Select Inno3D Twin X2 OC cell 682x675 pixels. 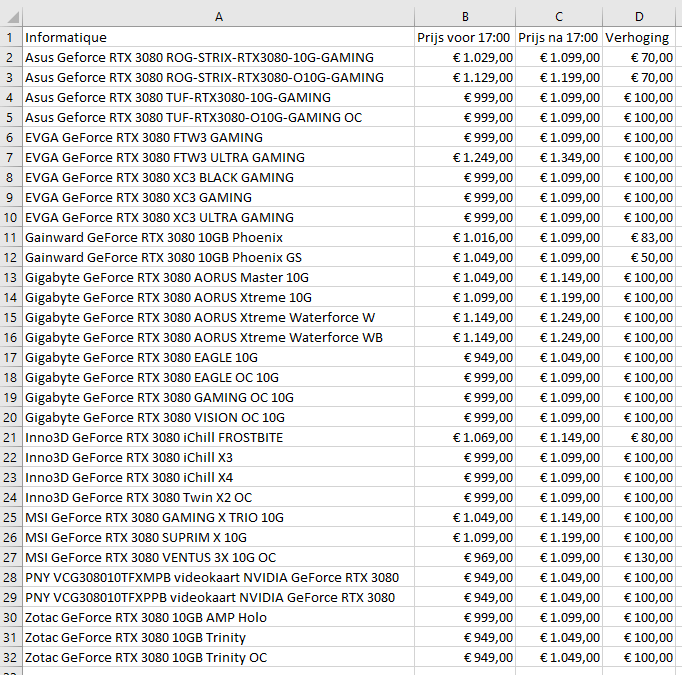[x=219, y=498]
